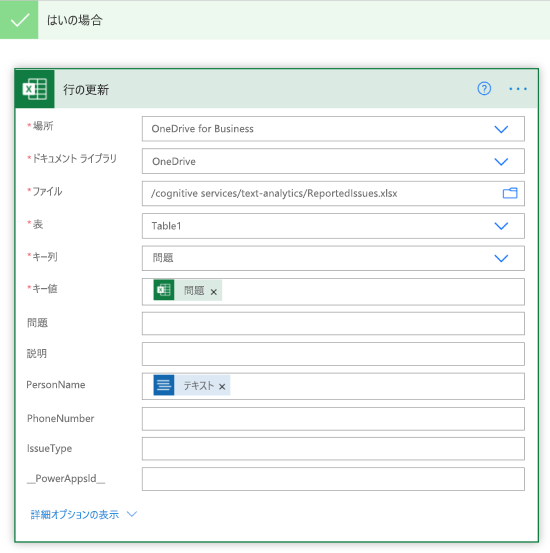Remove the 問題 token from キー値

213,292
